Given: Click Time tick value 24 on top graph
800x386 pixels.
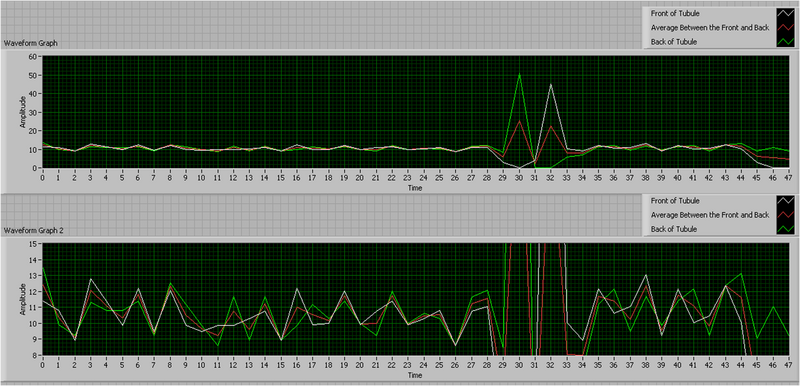Looking at the screenshot, I should point(423,178).
